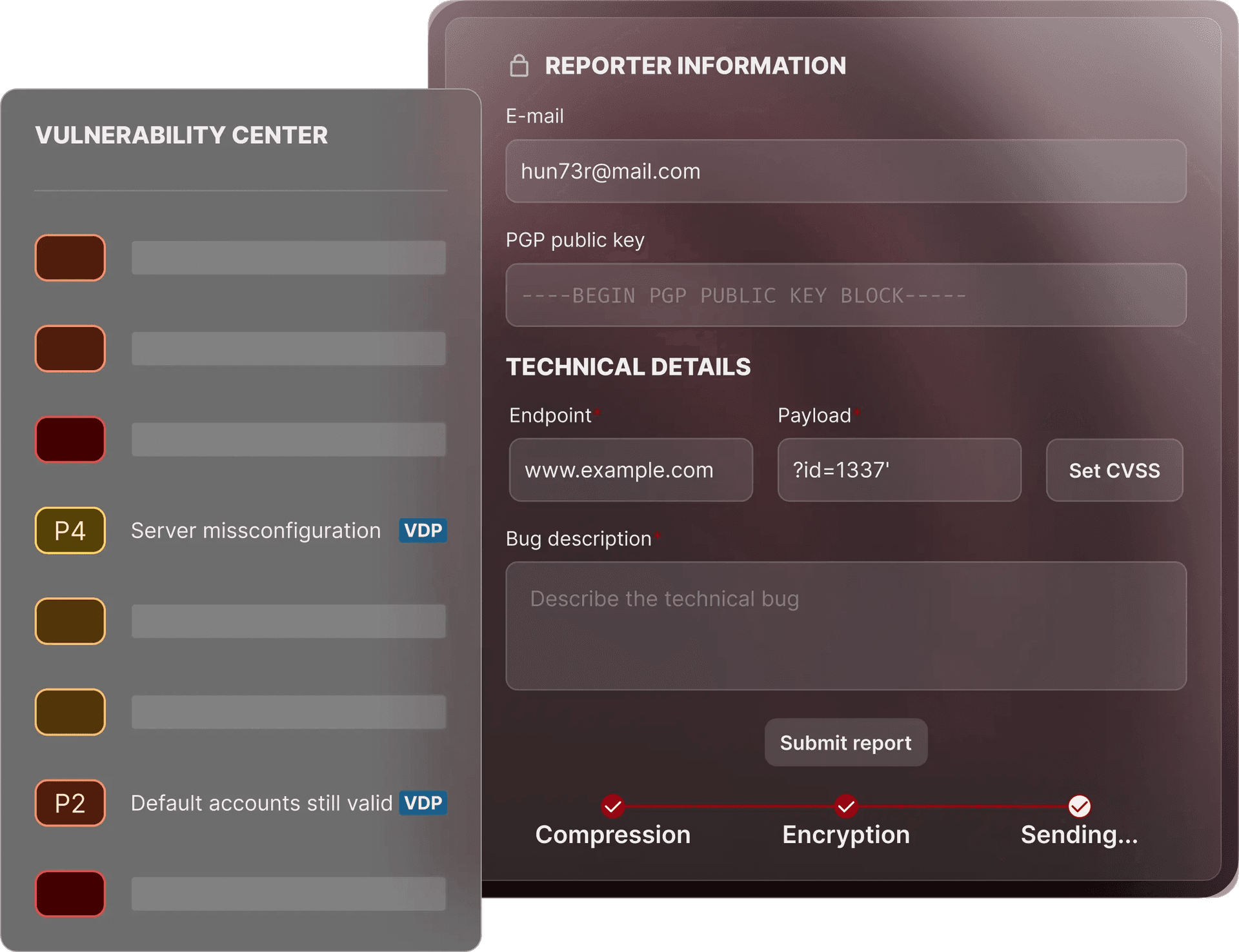
Task: Click the lock icon beside Reporter Information
Action: click(520, 65)
